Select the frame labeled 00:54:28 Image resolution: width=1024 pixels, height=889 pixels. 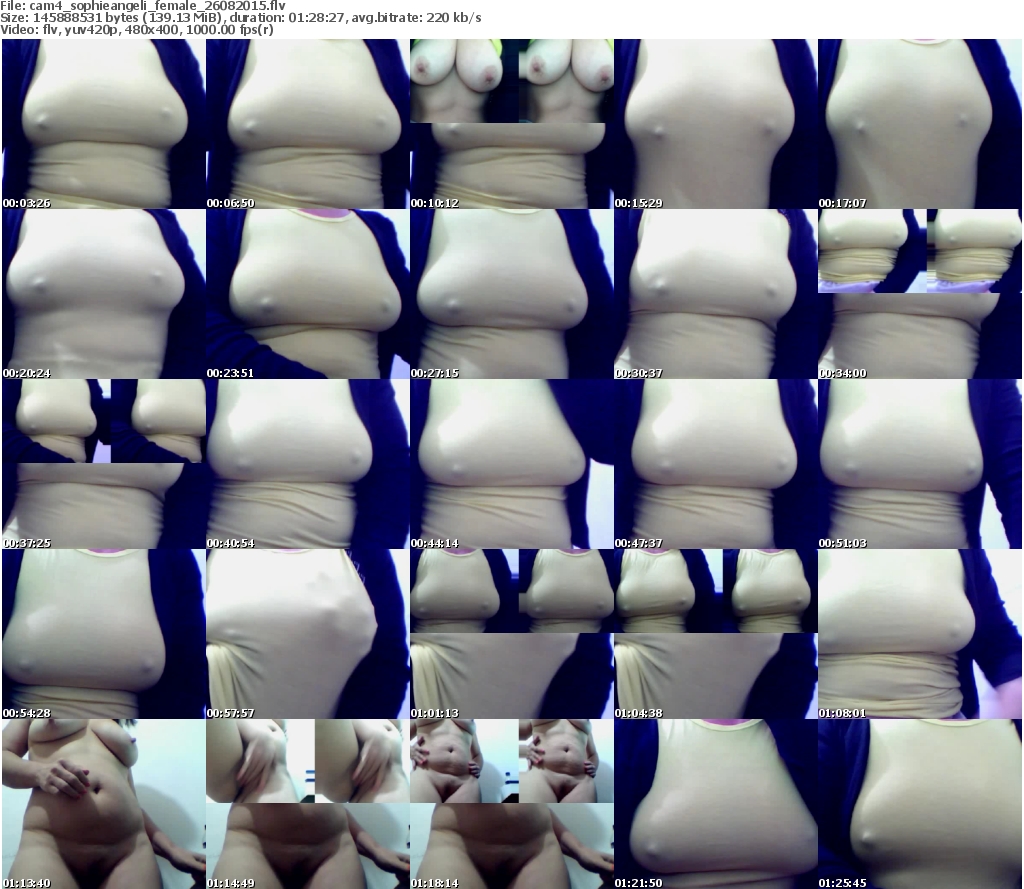[x=104, y=634]
